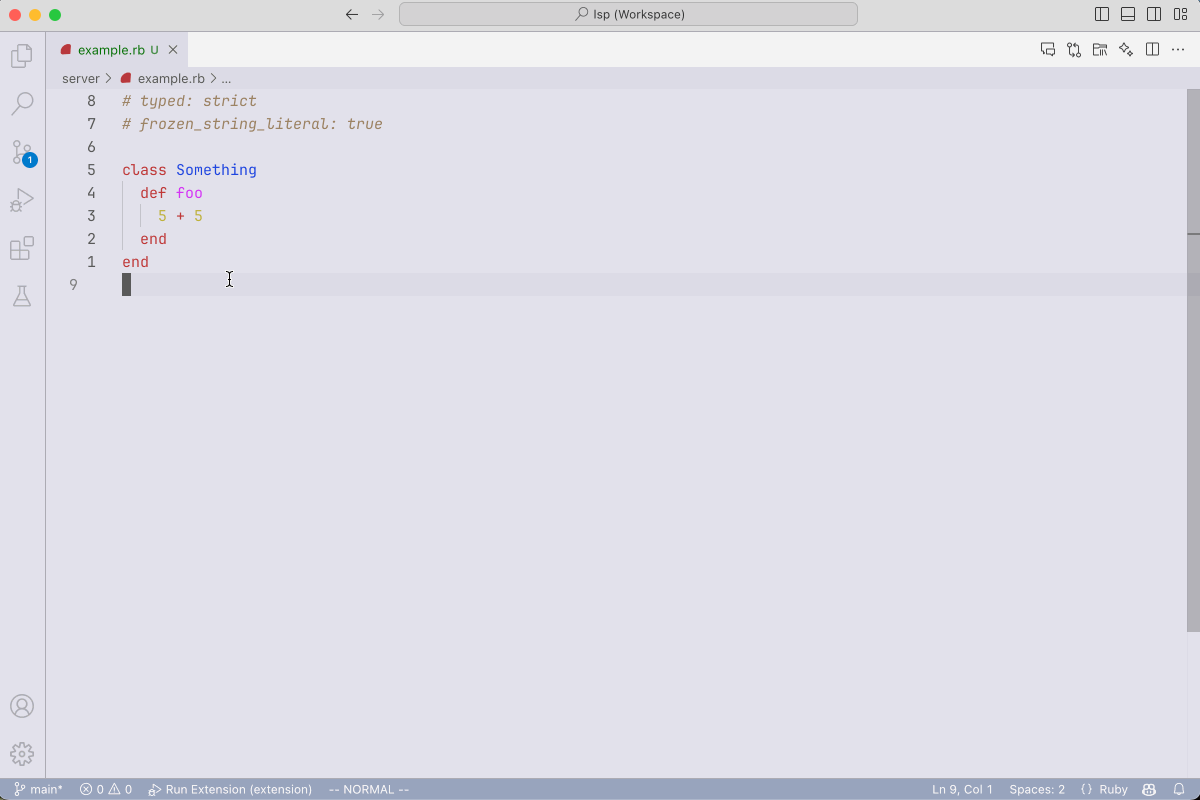The height and width of the screenshot is (800, 1200).
Task: Open Copilot status icon in status bar
Action: pyautogui.click(x=1150, y=789)
